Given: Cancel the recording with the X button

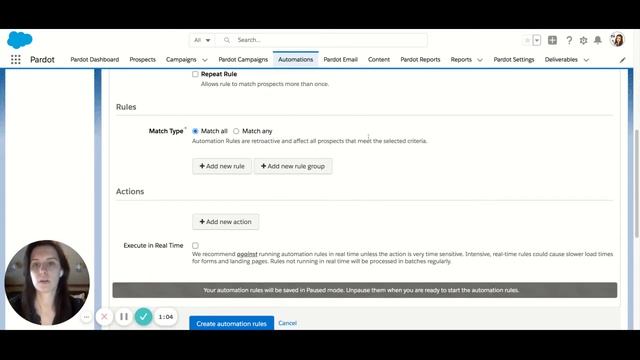Looking at the screenshot, I should coord(104,317).
